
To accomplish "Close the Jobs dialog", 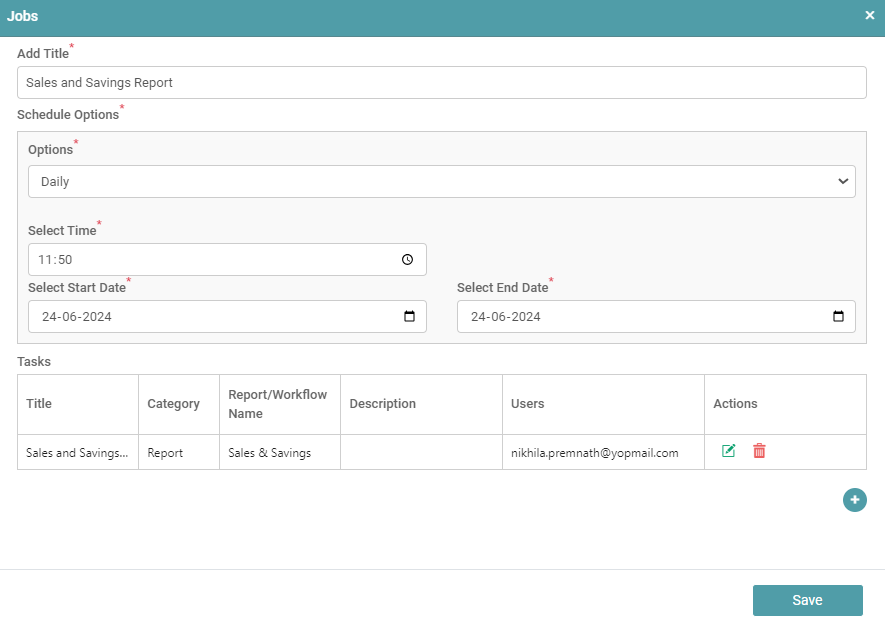I will pos(869,16).
